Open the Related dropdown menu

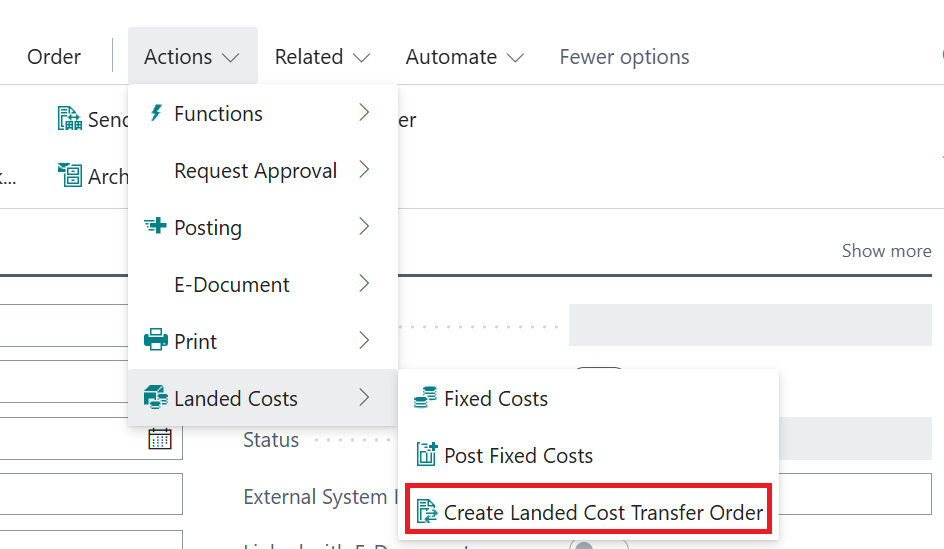(322, 57)
